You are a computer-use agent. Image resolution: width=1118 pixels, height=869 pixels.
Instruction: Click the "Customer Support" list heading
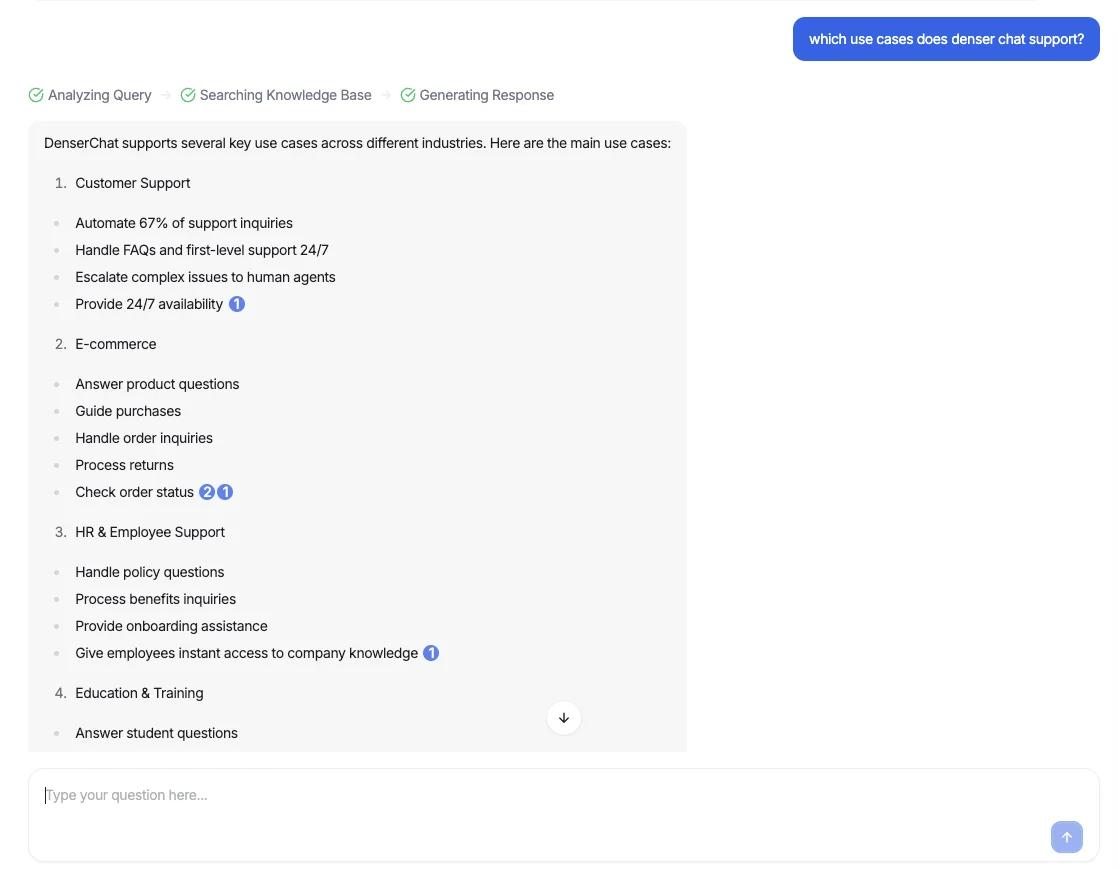[x=132, y=183]
